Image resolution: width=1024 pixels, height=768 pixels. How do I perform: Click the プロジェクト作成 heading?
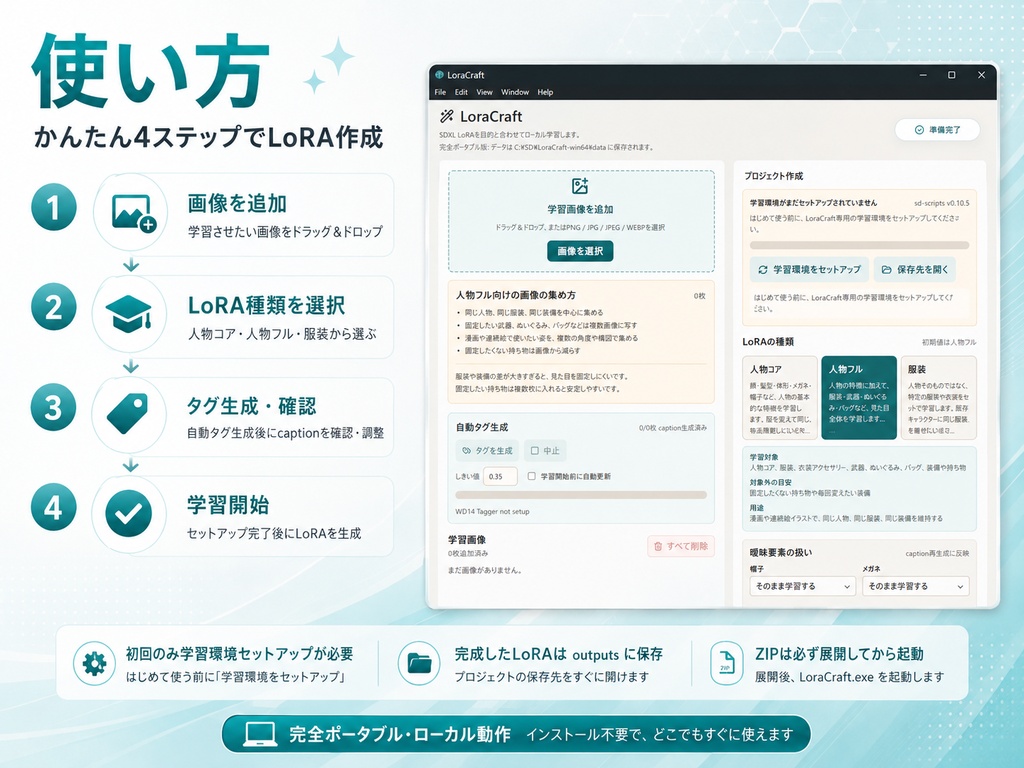774,176
